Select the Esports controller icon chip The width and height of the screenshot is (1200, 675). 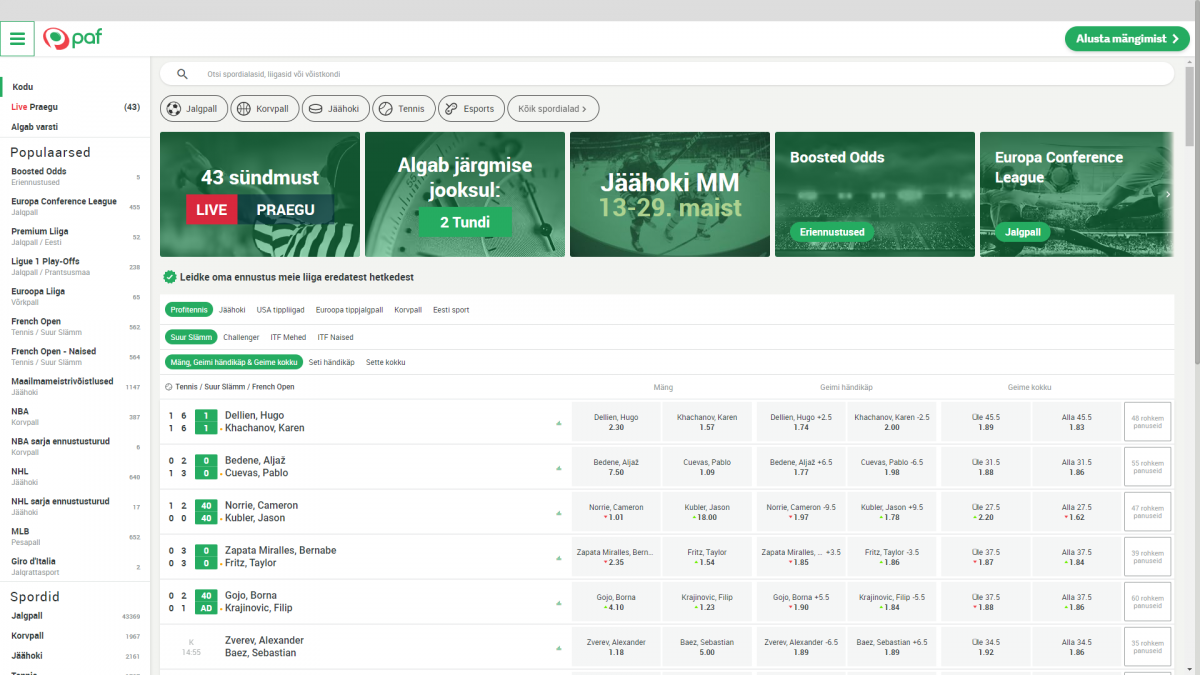pos(470,109)
